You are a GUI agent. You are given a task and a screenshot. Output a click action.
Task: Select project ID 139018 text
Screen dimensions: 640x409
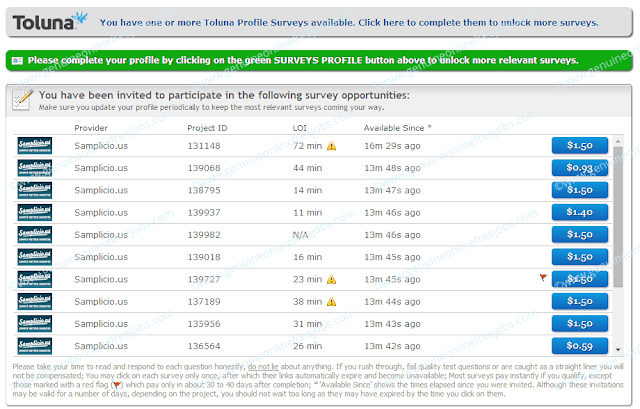[204, 257]
